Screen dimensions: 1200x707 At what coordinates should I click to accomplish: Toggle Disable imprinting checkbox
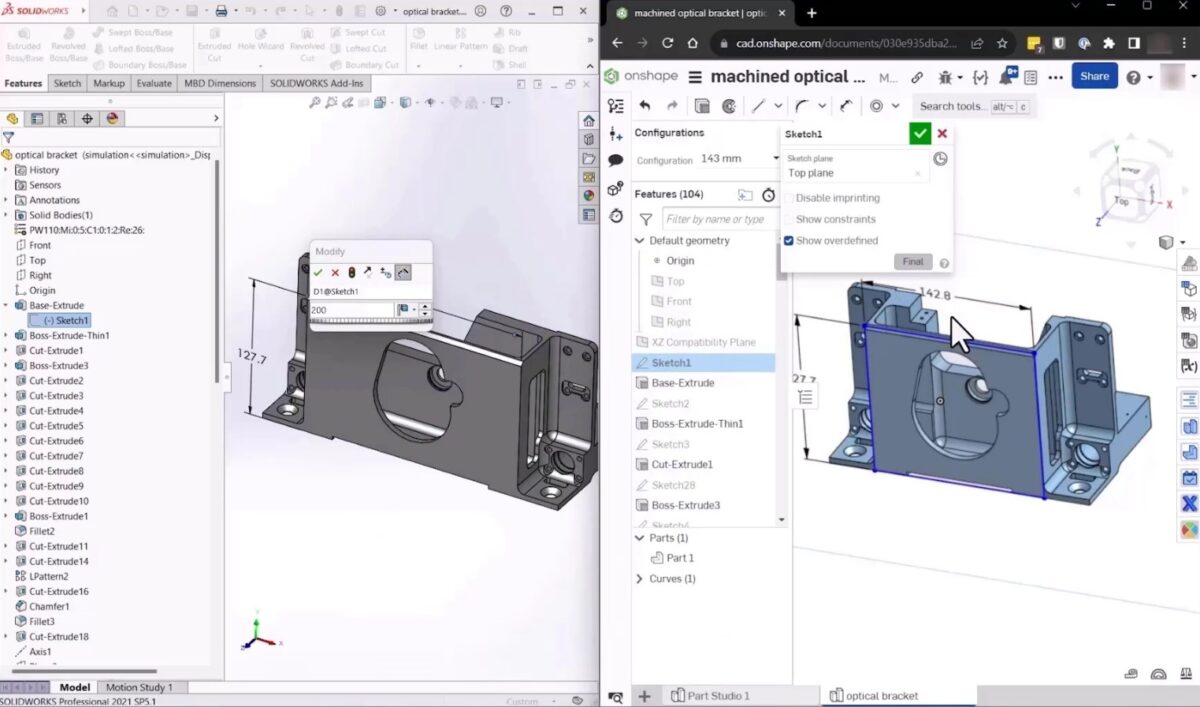pos(789,198)
